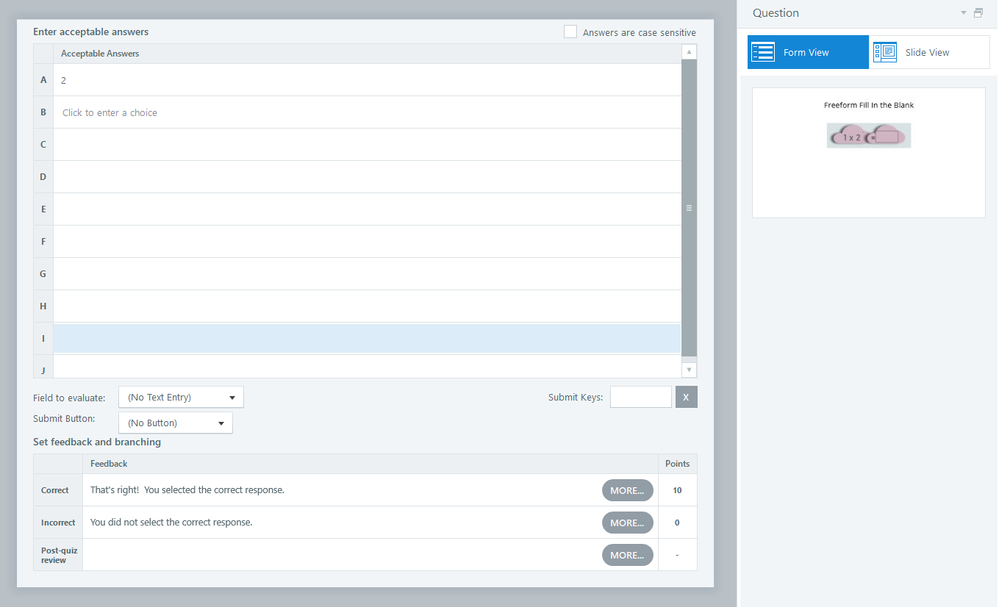Switch to Slide View
Screen dimensions: 999x607
click(929, 52)
